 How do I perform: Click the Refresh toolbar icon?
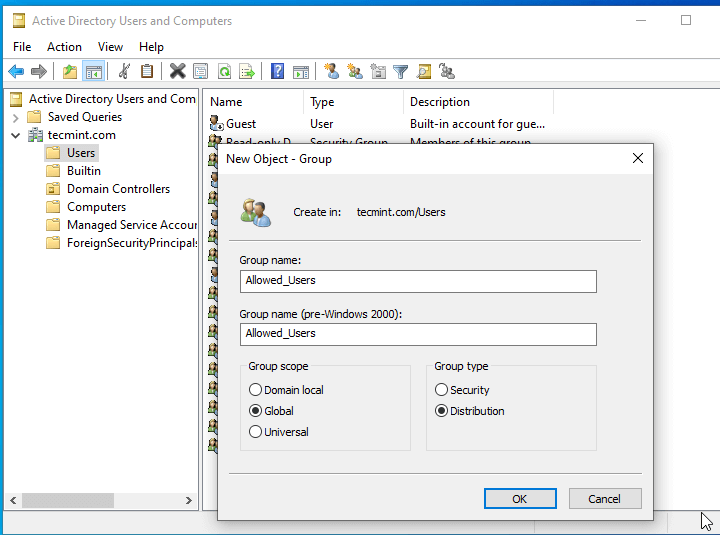click(224, 71)
